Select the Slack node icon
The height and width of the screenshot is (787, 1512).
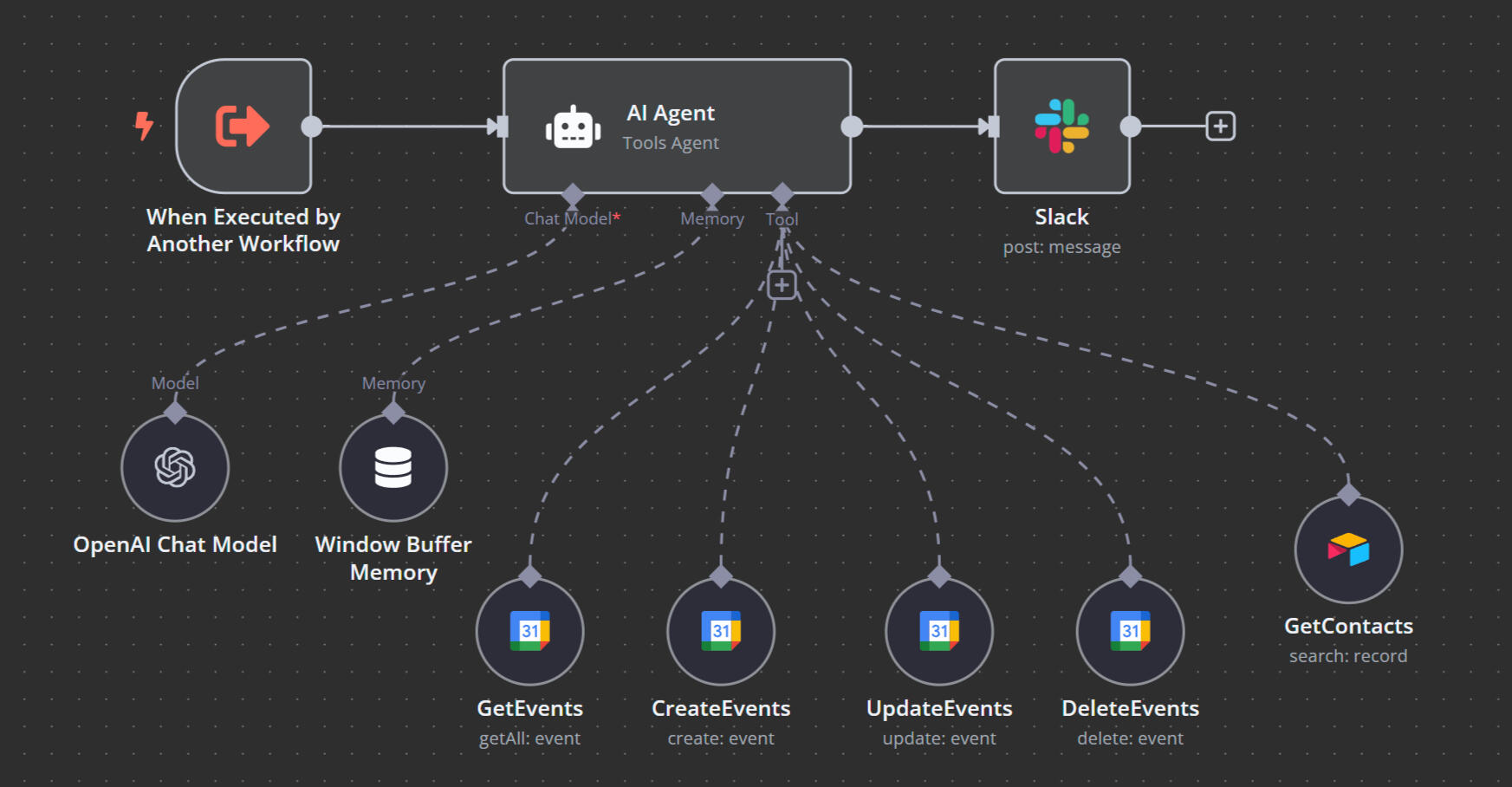pos(1061,127)
